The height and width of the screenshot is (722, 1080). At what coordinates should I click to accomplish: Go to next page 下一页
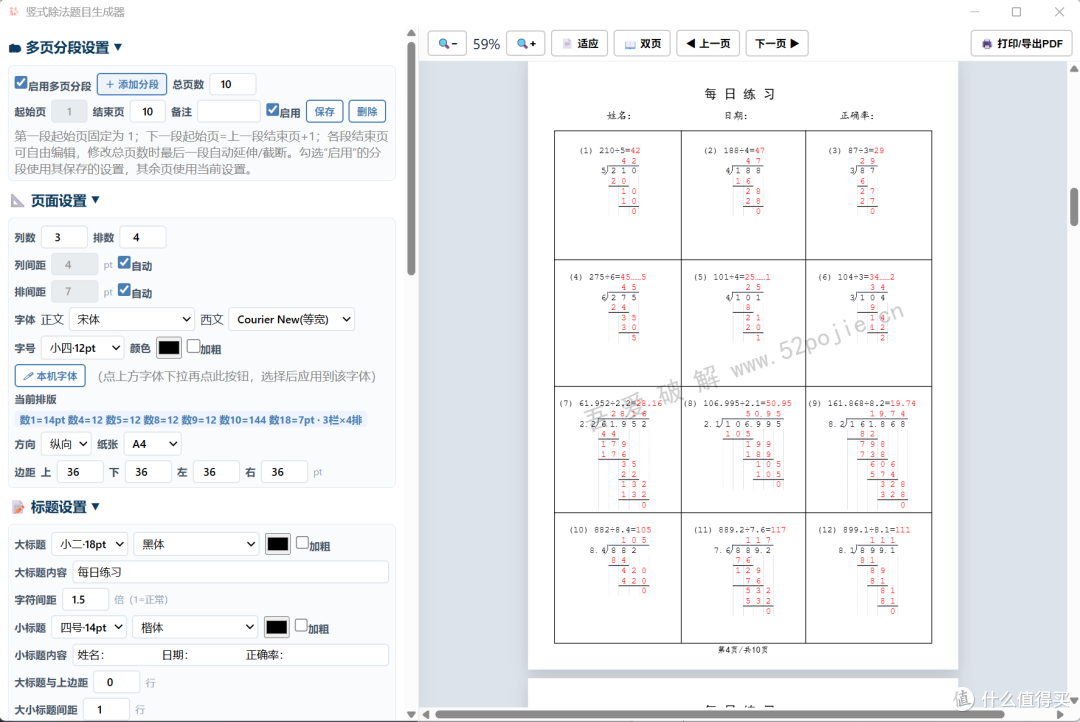[x=777, y=43]
